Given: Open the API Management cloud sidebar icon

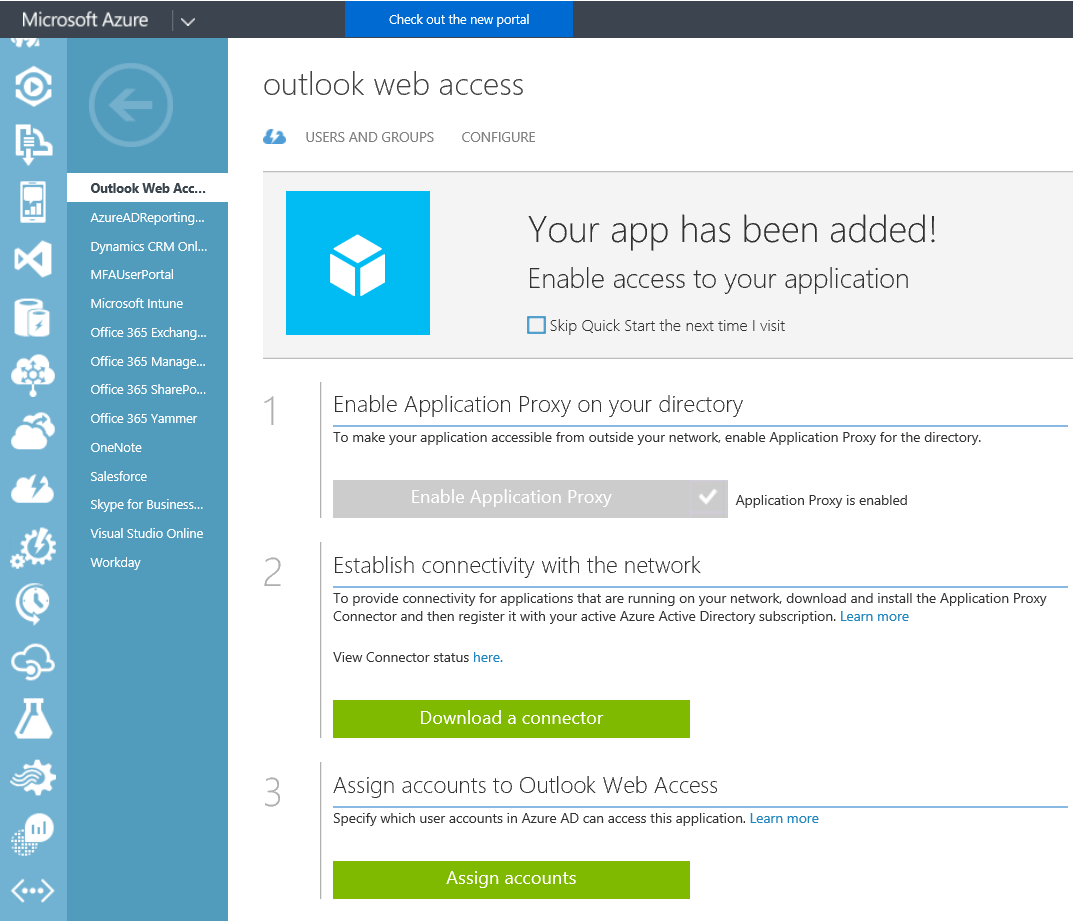Looking at the screenshot, I should [x=33, y=661].
